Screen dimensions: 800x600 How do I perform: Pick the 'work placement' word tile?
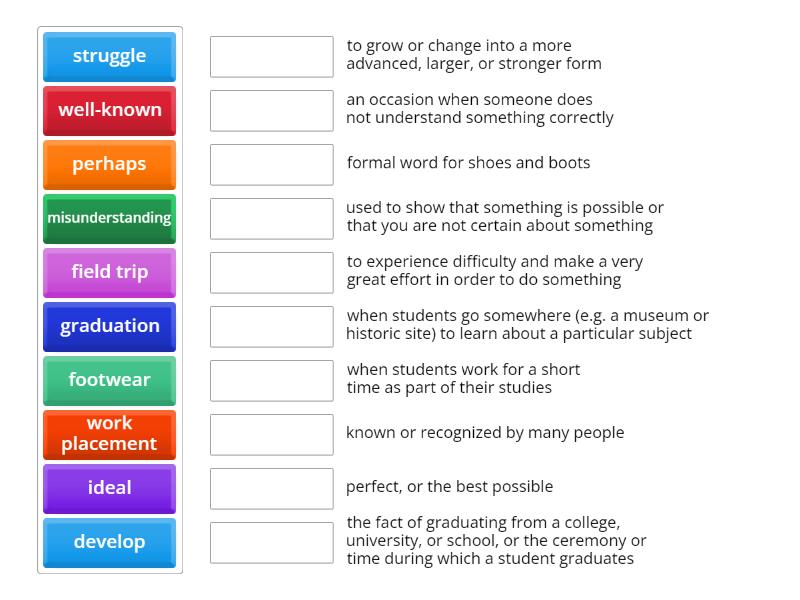tap(109, 435)
